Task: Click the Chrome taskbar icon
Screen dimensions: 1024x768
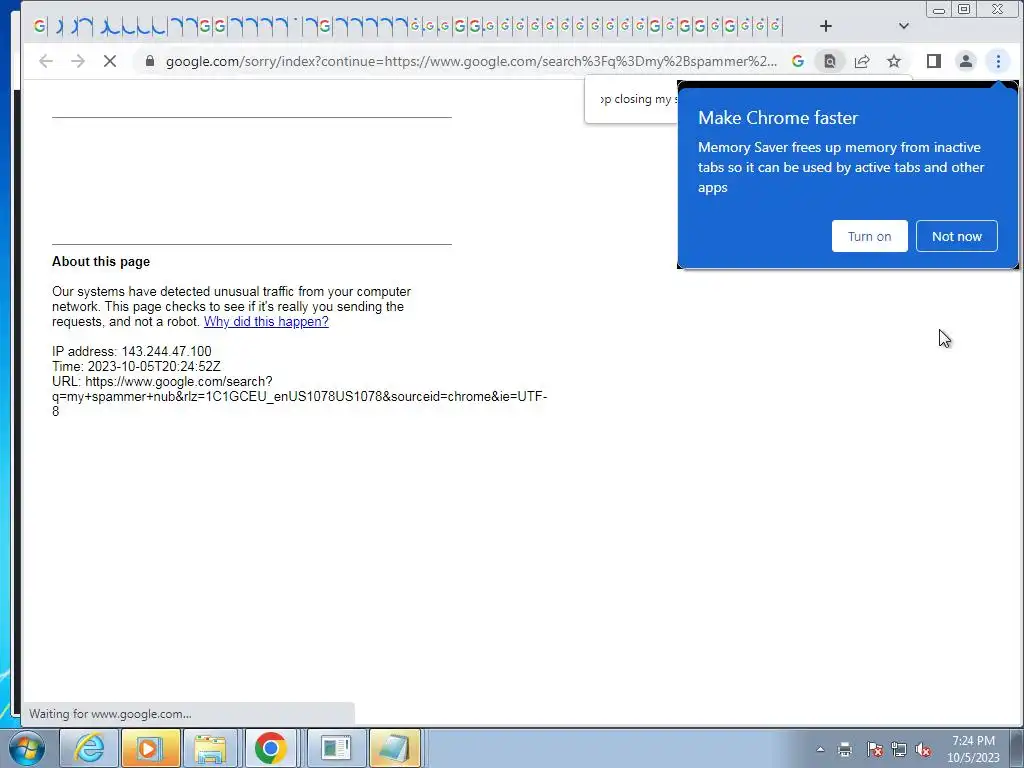Action: tap(271, 748)
